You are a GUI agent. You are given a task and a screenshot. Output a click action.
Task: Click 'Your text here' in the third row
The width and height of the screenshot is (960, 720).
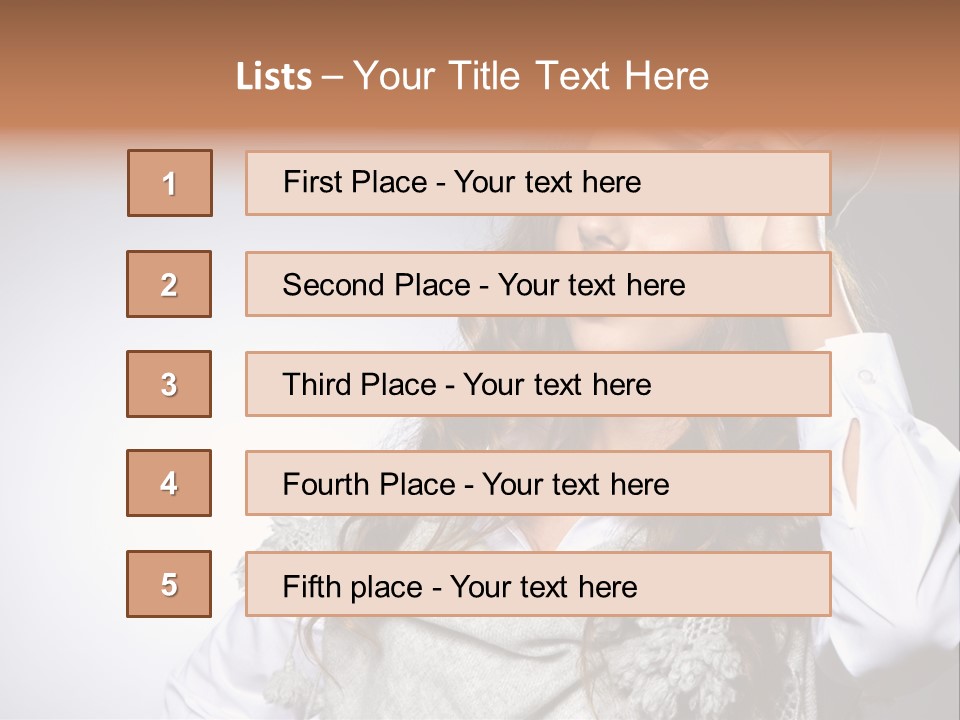click(x=557, y=385)
